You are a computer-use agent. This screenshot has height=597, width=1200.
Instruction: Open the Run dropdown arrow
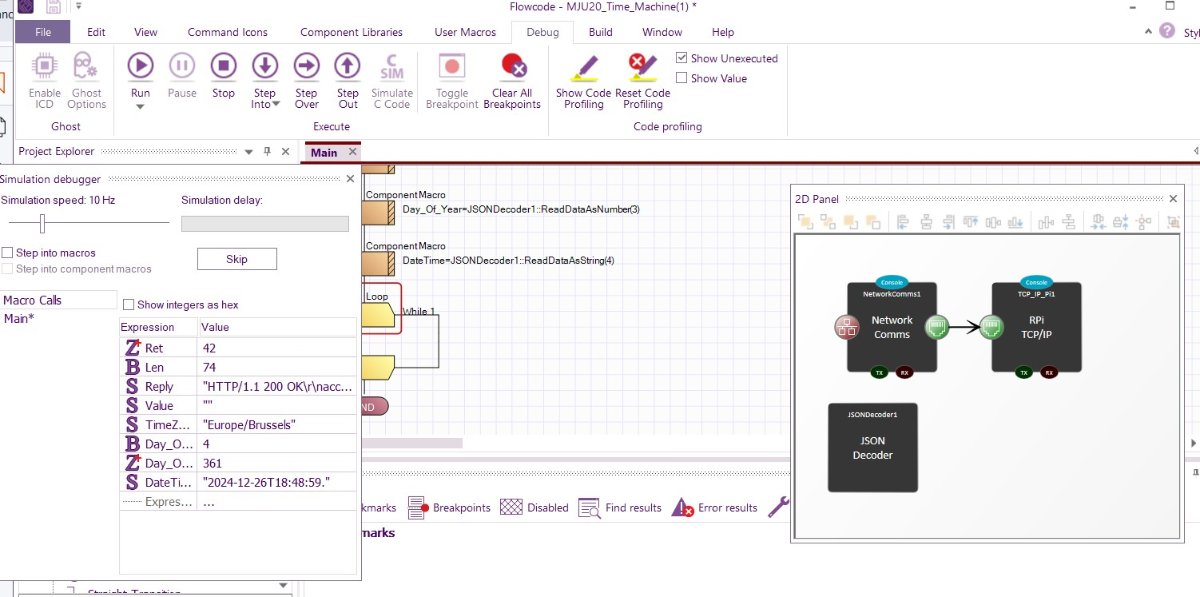[x=140, y=106]
